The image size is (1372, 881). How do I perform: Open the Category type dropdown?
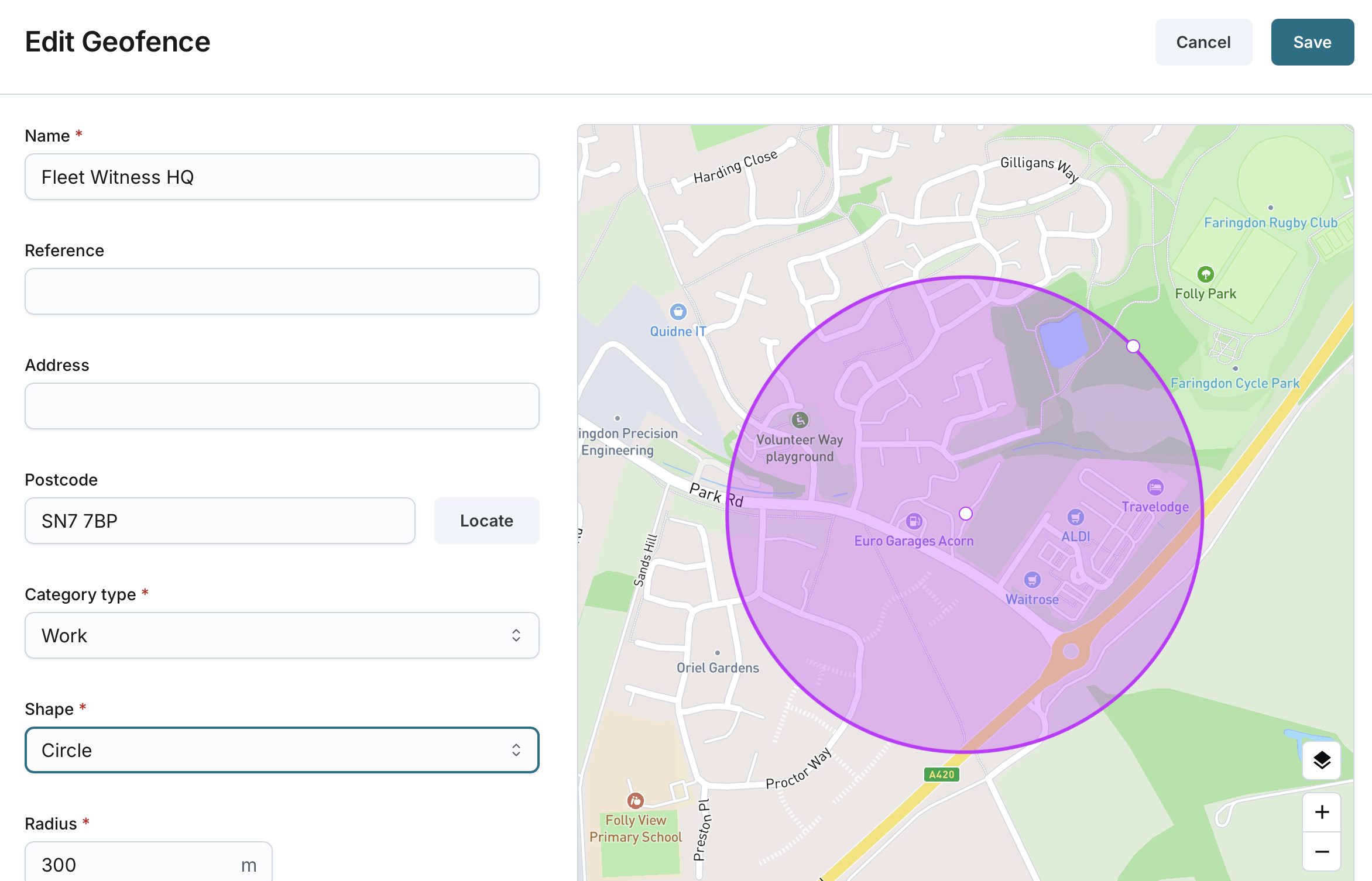pyautogui.click(x=282, y=635)
